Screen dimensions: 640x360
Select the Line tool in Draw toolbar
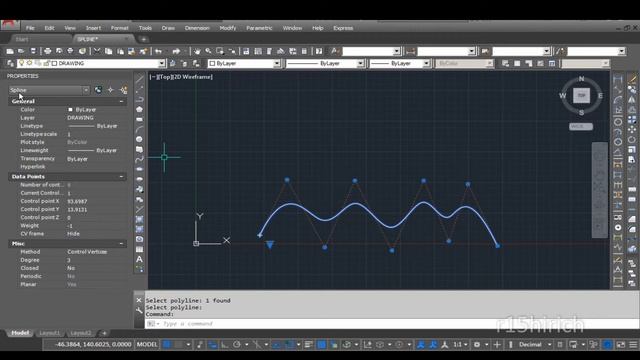click(x=139, y=79)
